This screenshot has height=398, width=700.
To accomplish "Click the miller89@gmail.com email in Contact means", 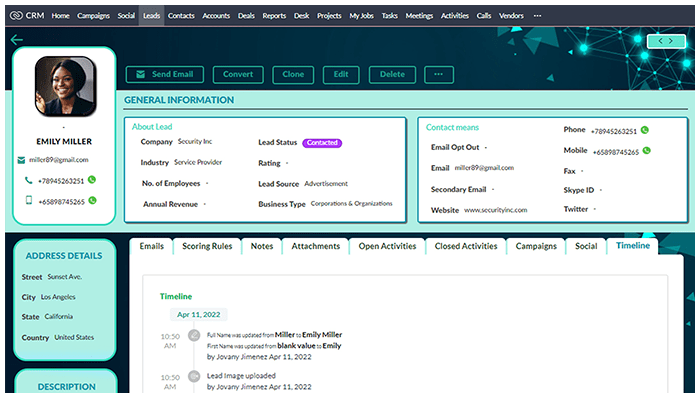I will [484, 168].
